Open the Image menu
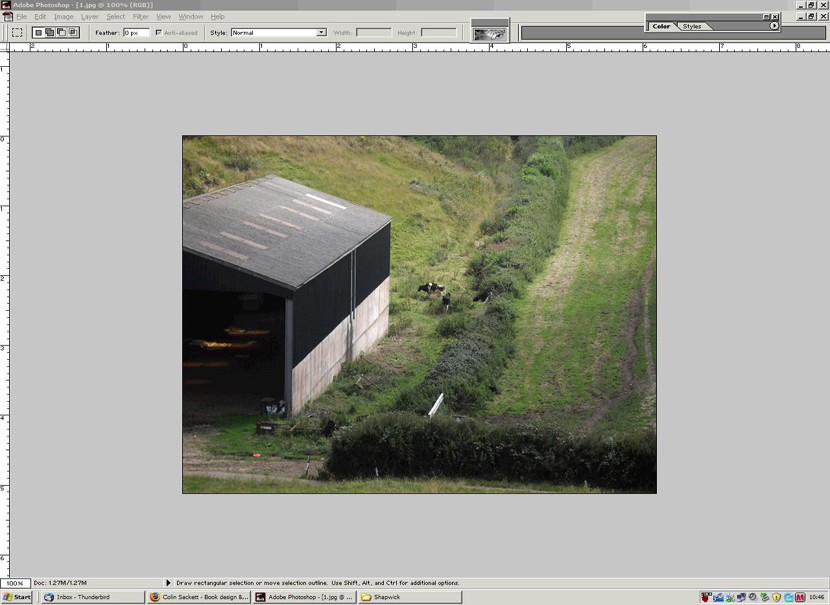This screenshot has width=830, height=605. point(64,17)
